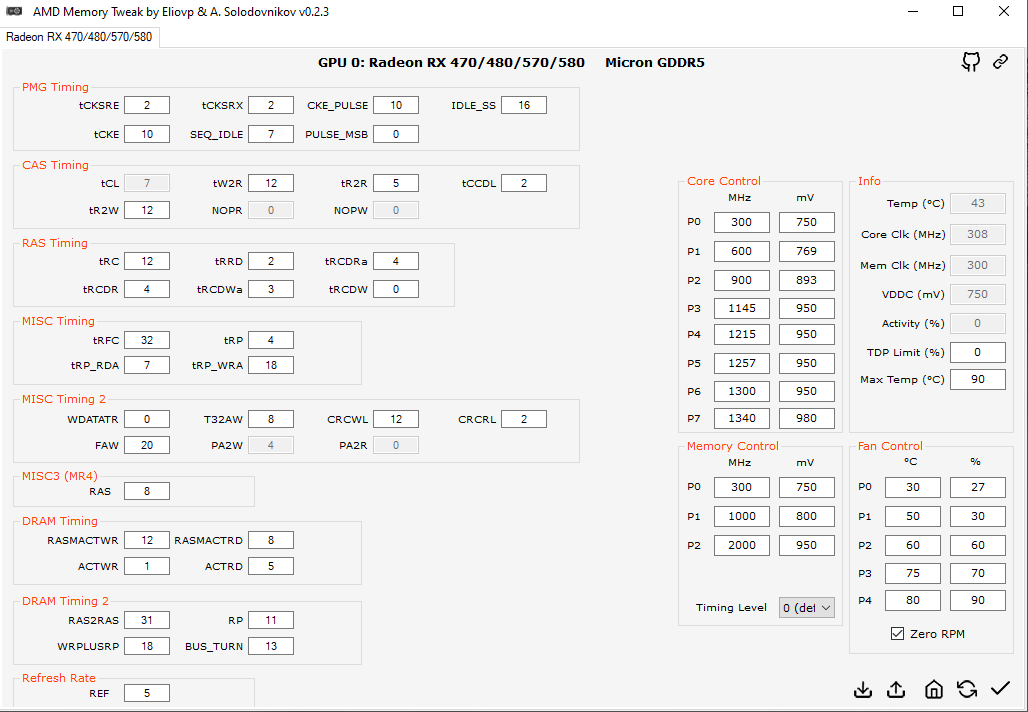The height and width of the screenshot is (712, 1028).
Task: Click the tCKSRE input field
Action: 147,106
